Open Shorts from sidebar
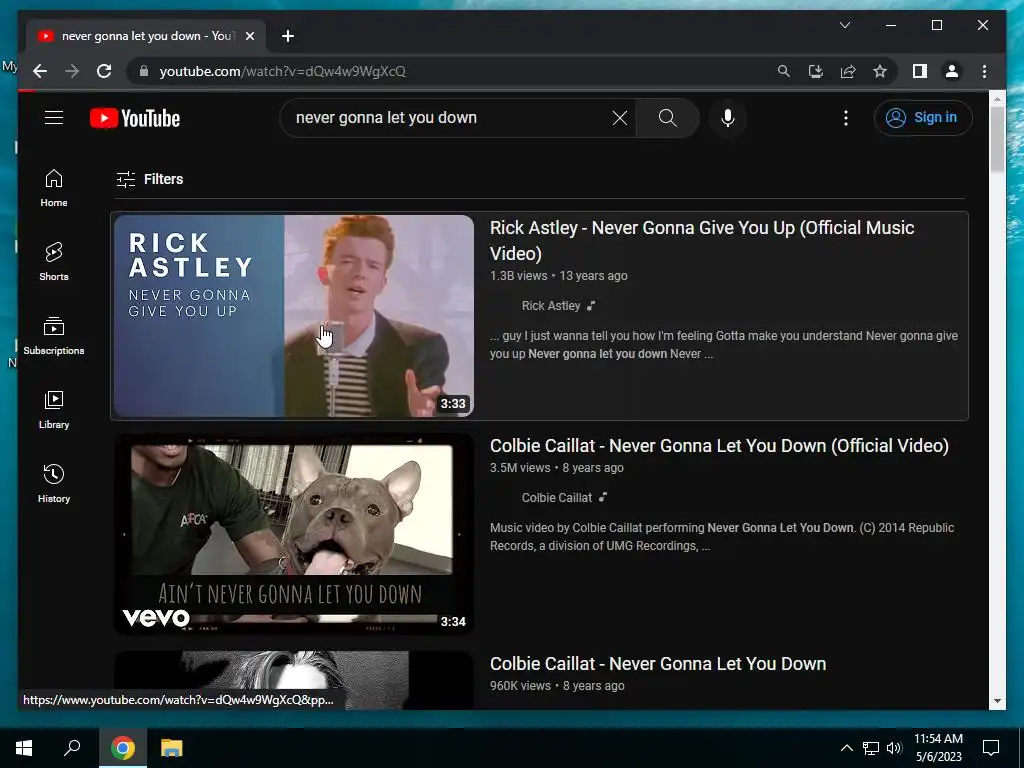The image size is (1024, 768). [x=54, y=262]
